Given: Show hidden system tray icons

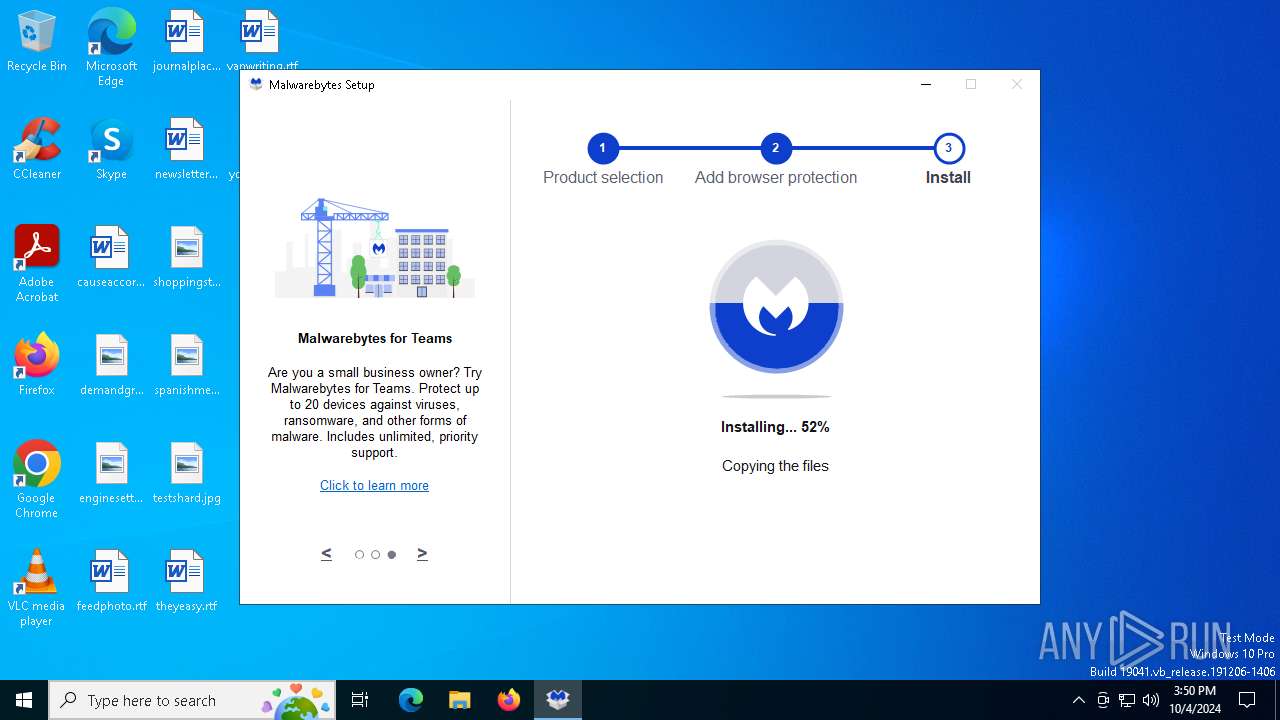Looking at the screenshot, I should (1078, 700).
